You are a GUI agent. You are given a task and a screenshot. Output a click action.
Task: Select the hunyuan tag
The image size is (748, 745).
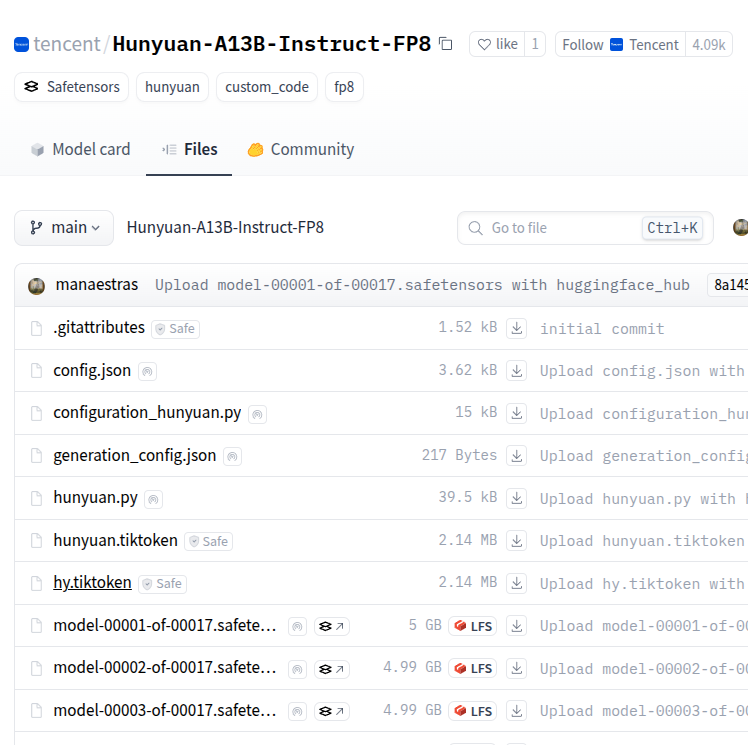(x=172, y=87)
